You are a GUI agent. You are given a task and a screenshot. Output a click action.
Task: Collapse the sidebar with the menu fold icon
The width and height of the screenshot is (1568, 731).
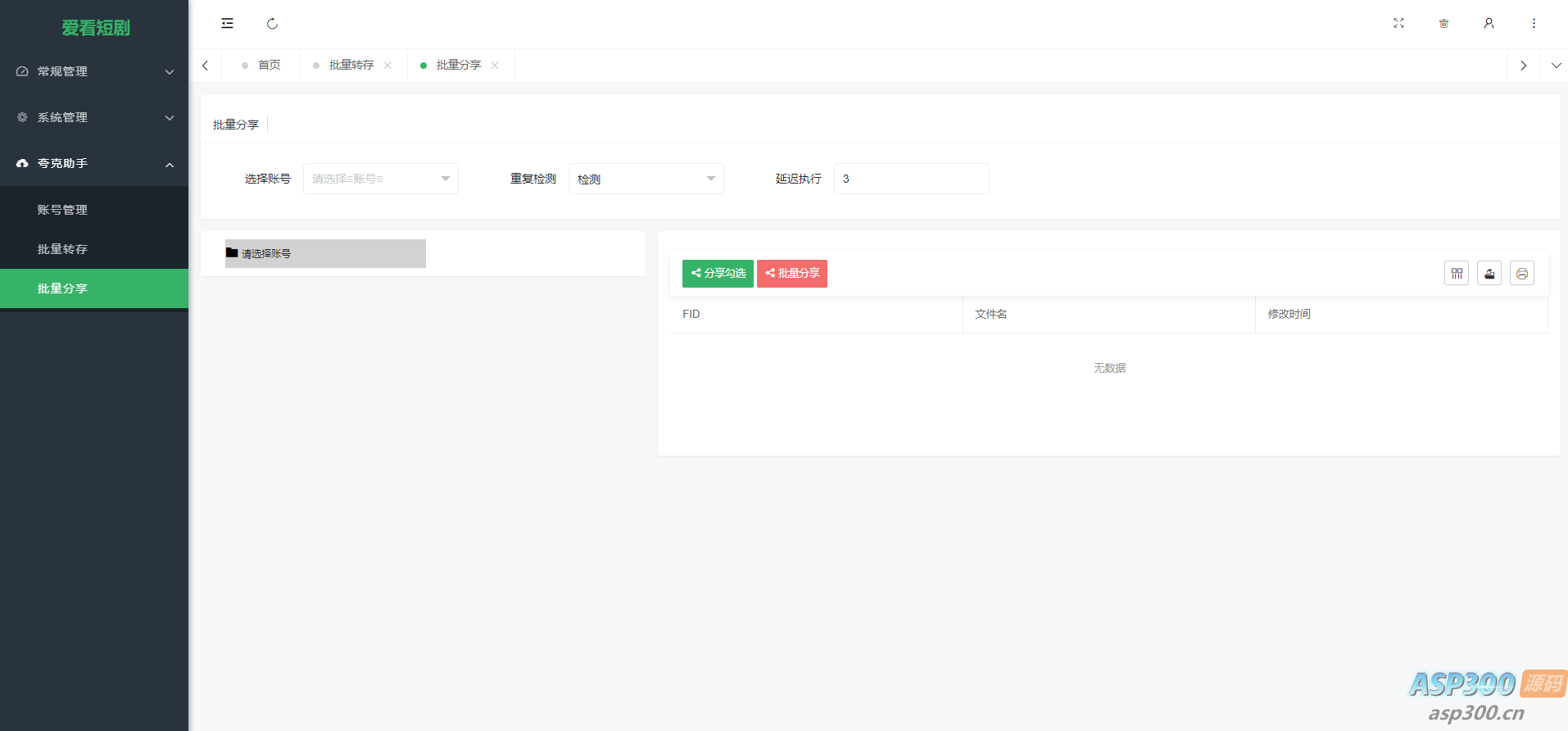(227, 24)
